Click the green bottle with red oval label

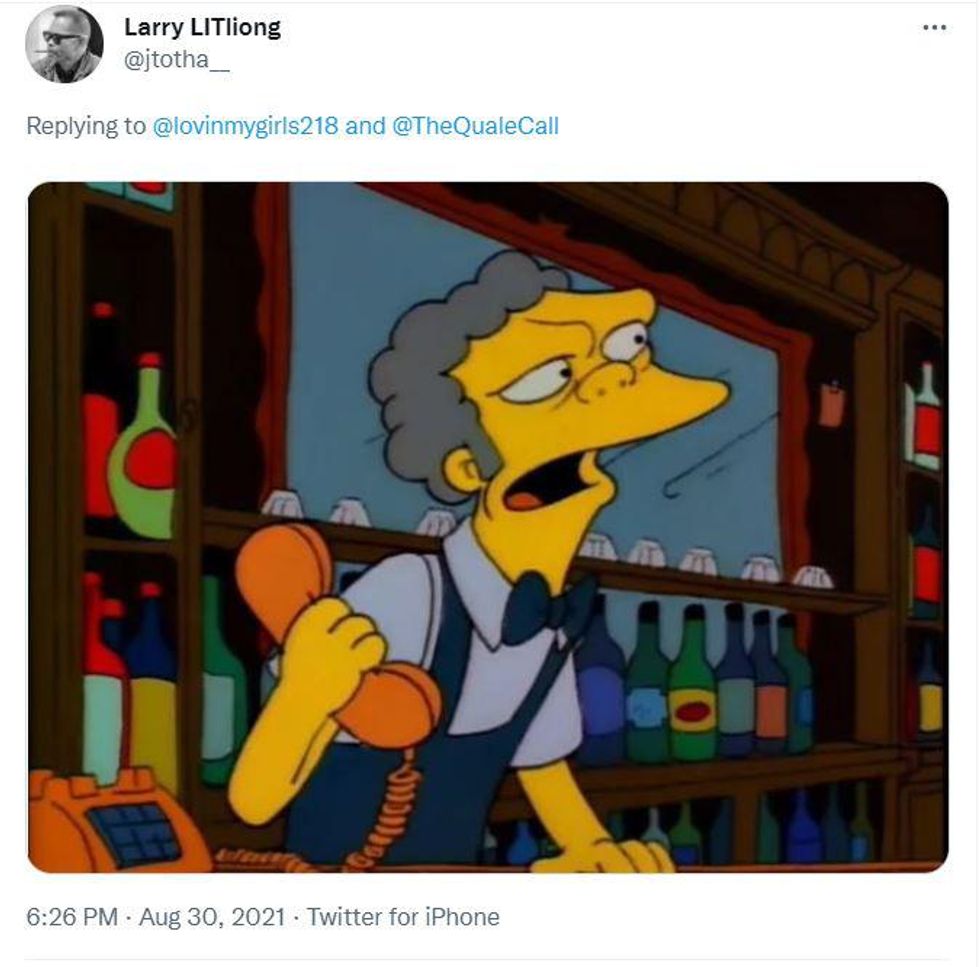pos(692,700)
